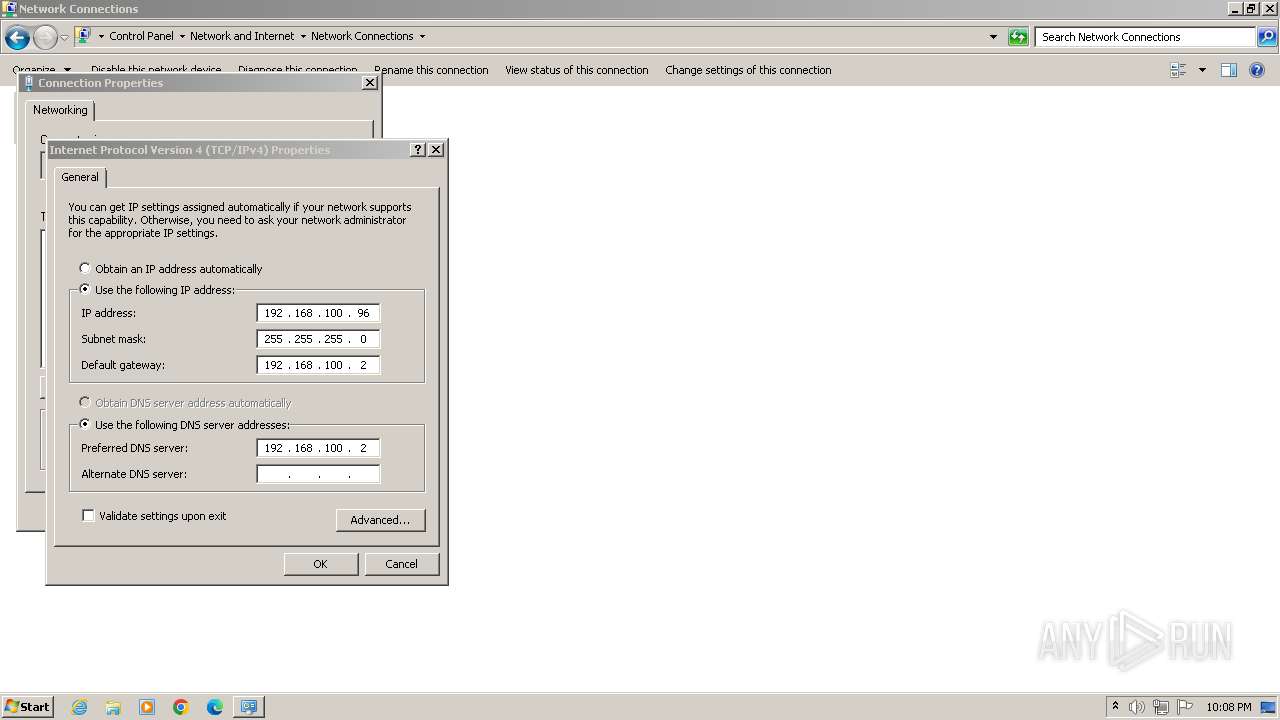Select Obtain an IP address automatically
This screenshot has width=1280, height=720.
(171, 269)
